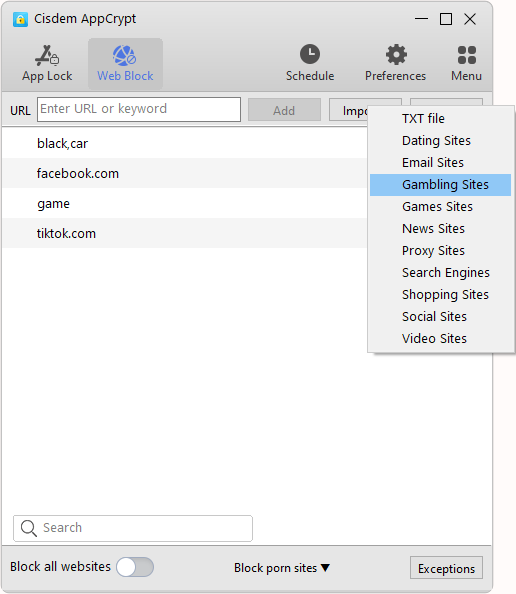This screenshot has width=516, height=594.
Task: Choose Gambling Sites from import menu
Action: point(440,185)
